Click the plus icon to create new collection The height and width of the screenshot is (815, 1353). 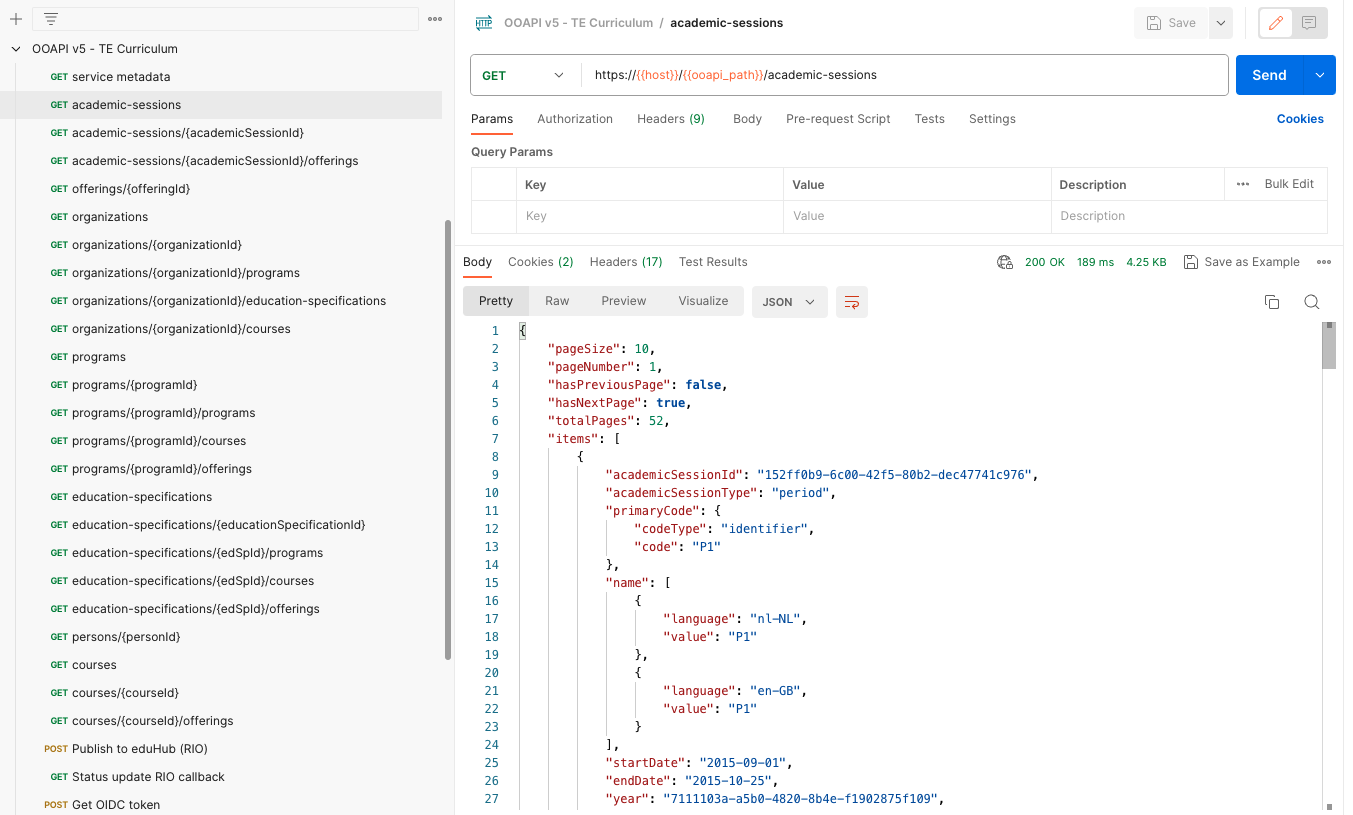[16, 19]
